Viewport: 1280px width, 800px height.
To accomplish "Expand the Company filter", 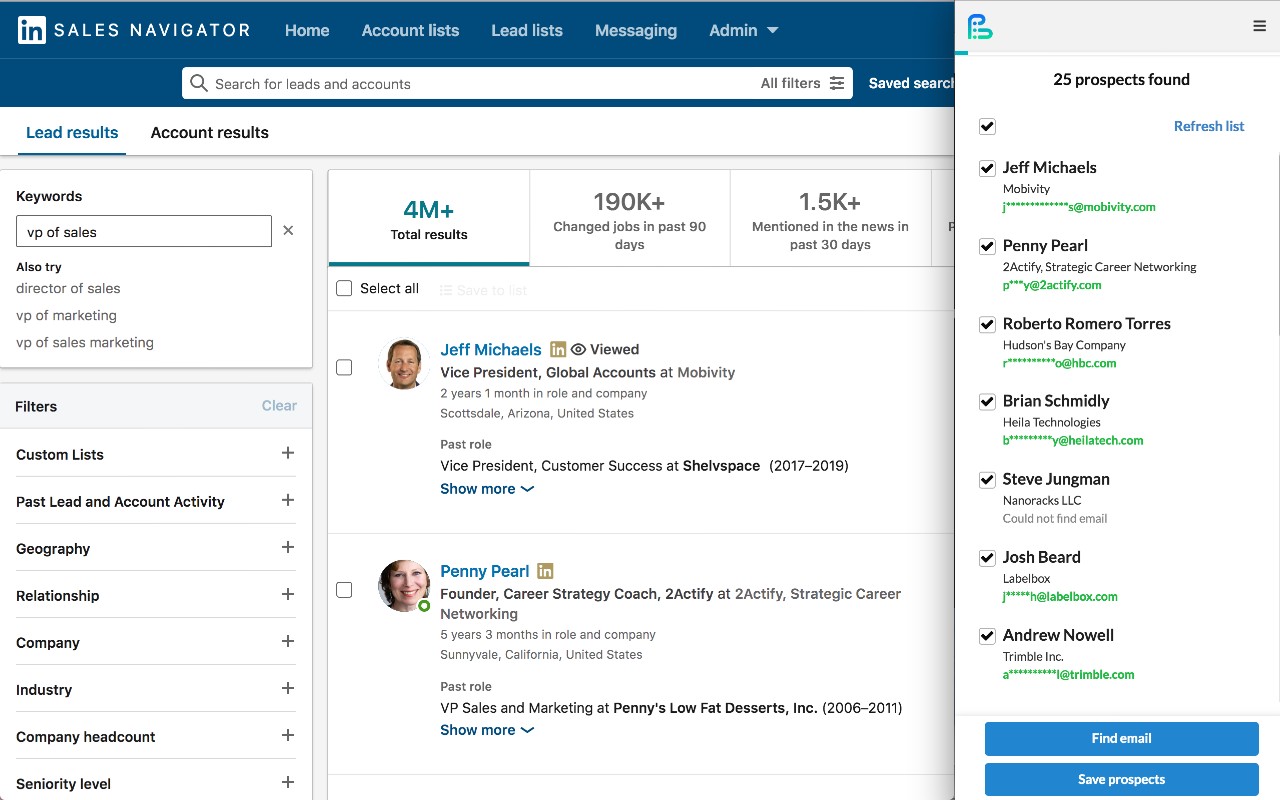I will pyautogui.click(x=288, y=641).
